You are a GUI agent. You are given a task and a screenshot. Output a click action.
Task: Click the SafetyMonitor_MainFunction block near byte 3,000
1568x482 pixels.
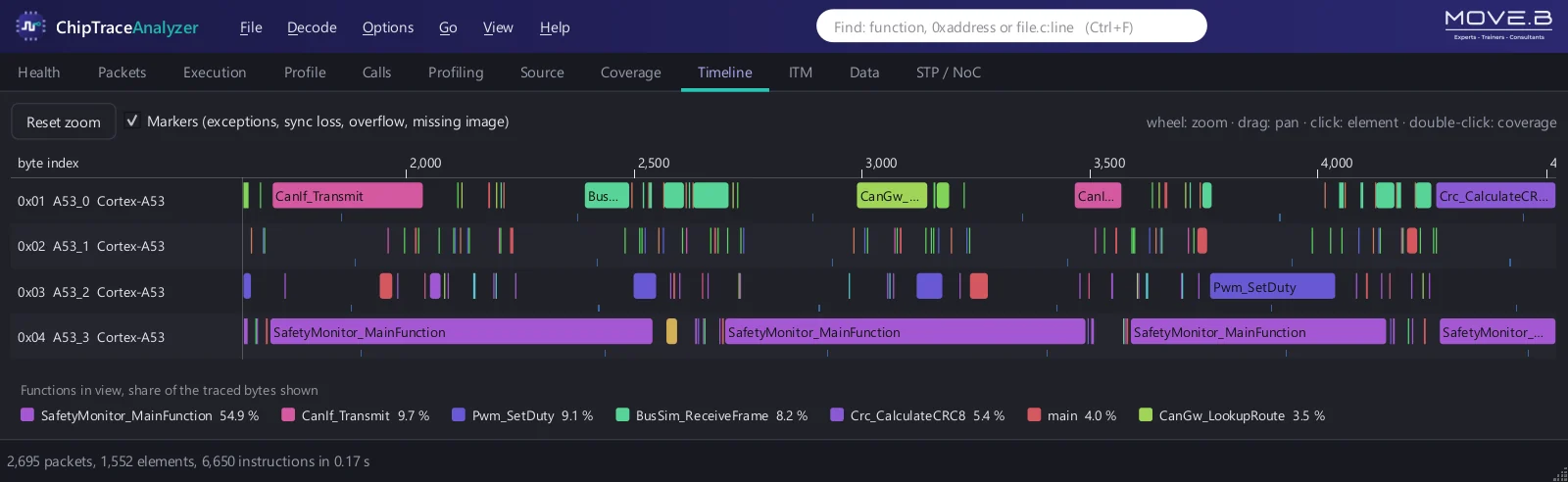click(906, 332)
